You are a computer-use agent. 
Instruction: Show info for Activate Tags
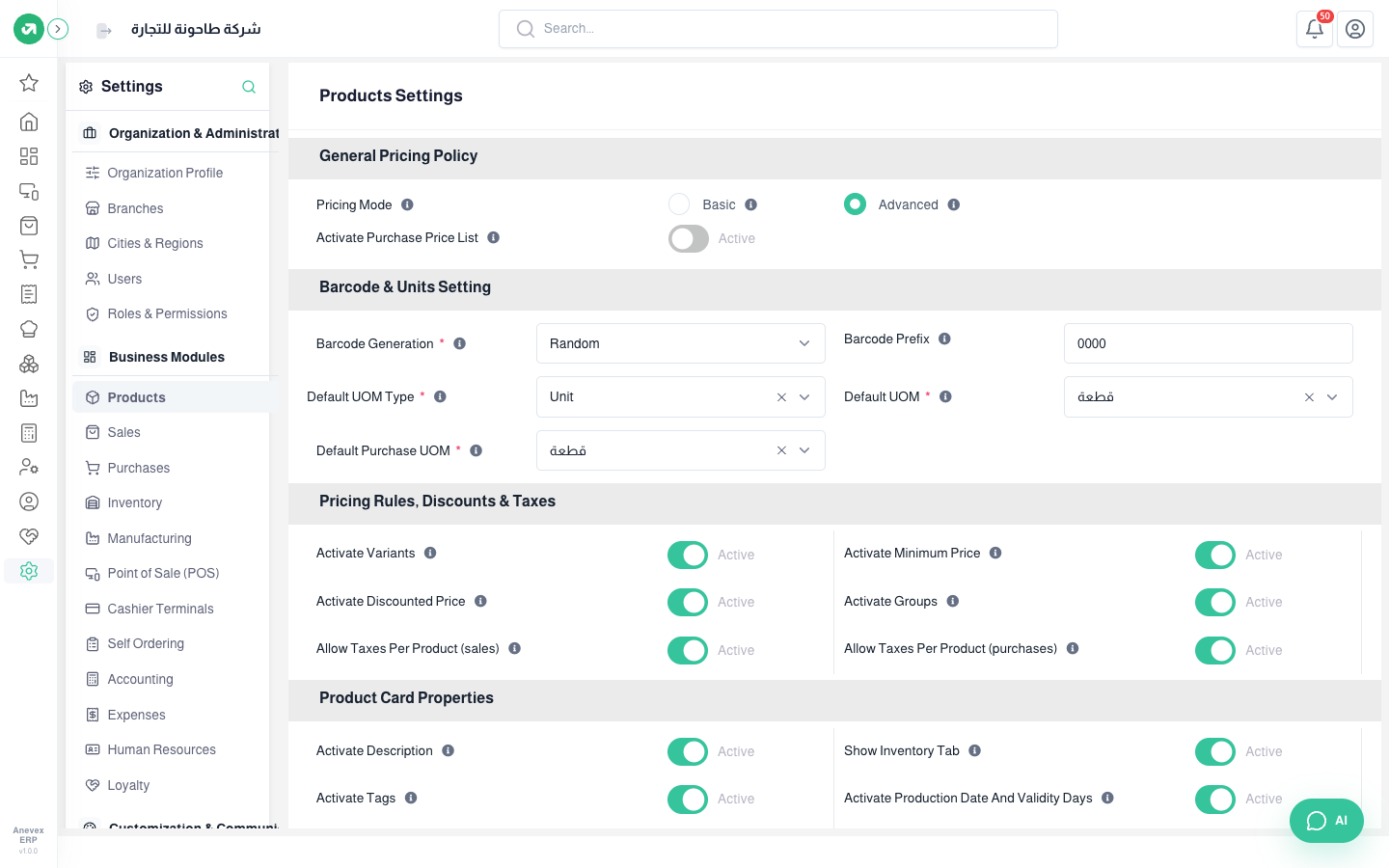[411, 798]
